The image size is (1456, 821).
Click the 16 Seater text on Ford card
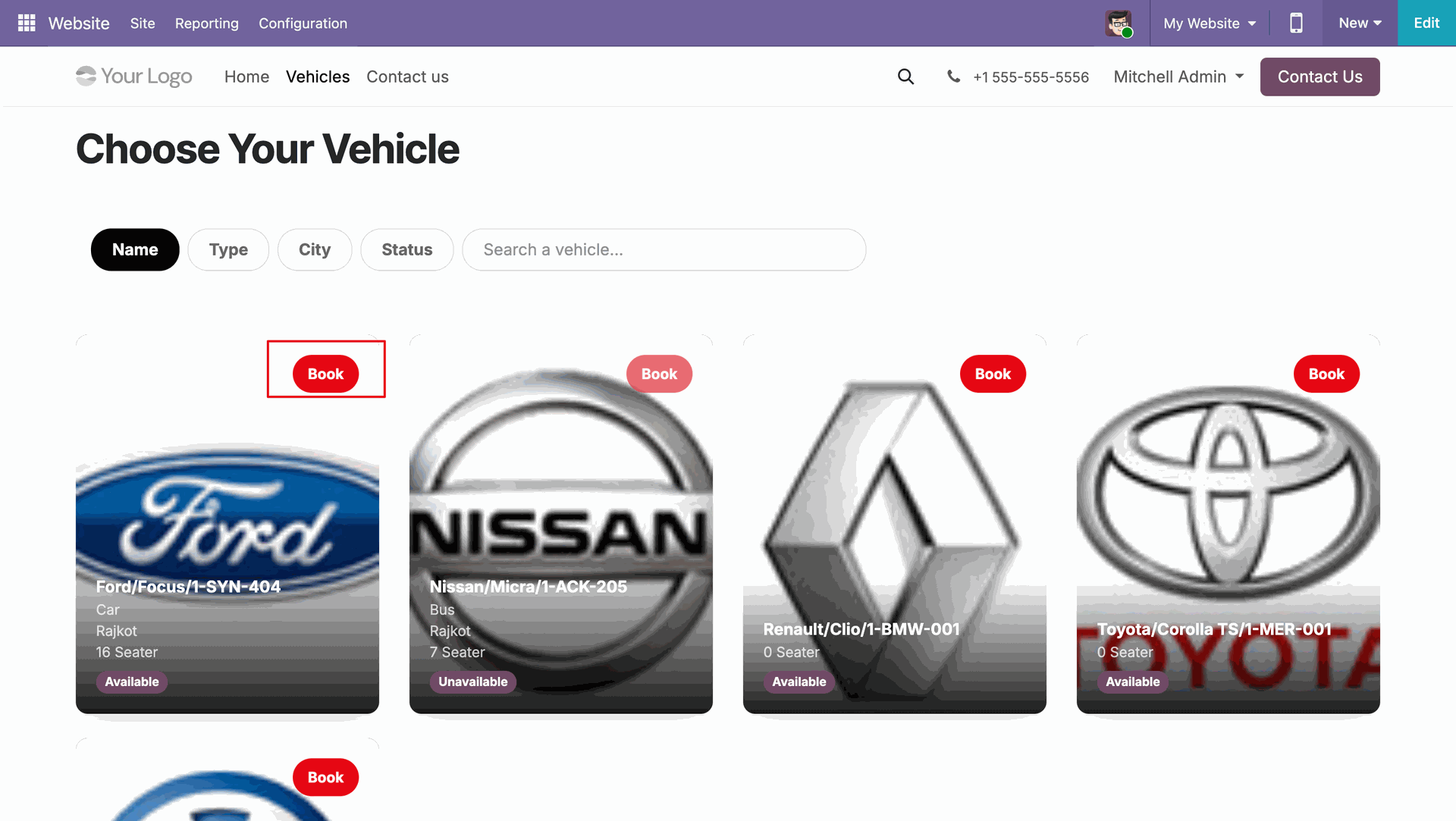127,652
